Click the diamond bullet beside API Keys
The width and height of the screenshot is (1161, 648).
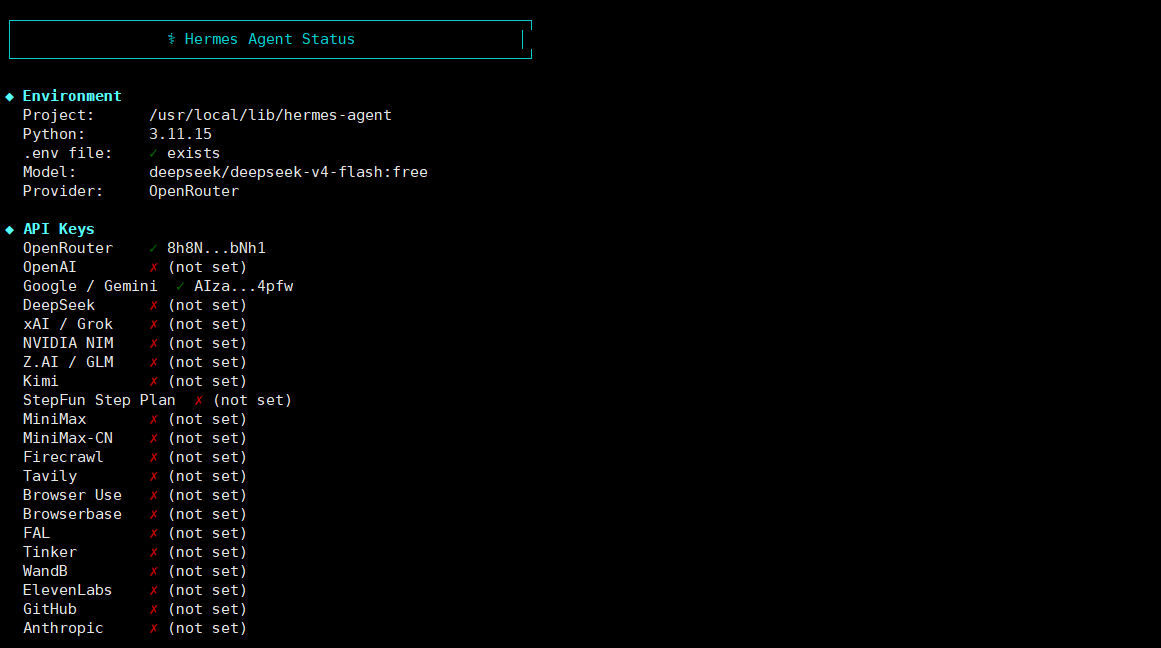point(10,230)
